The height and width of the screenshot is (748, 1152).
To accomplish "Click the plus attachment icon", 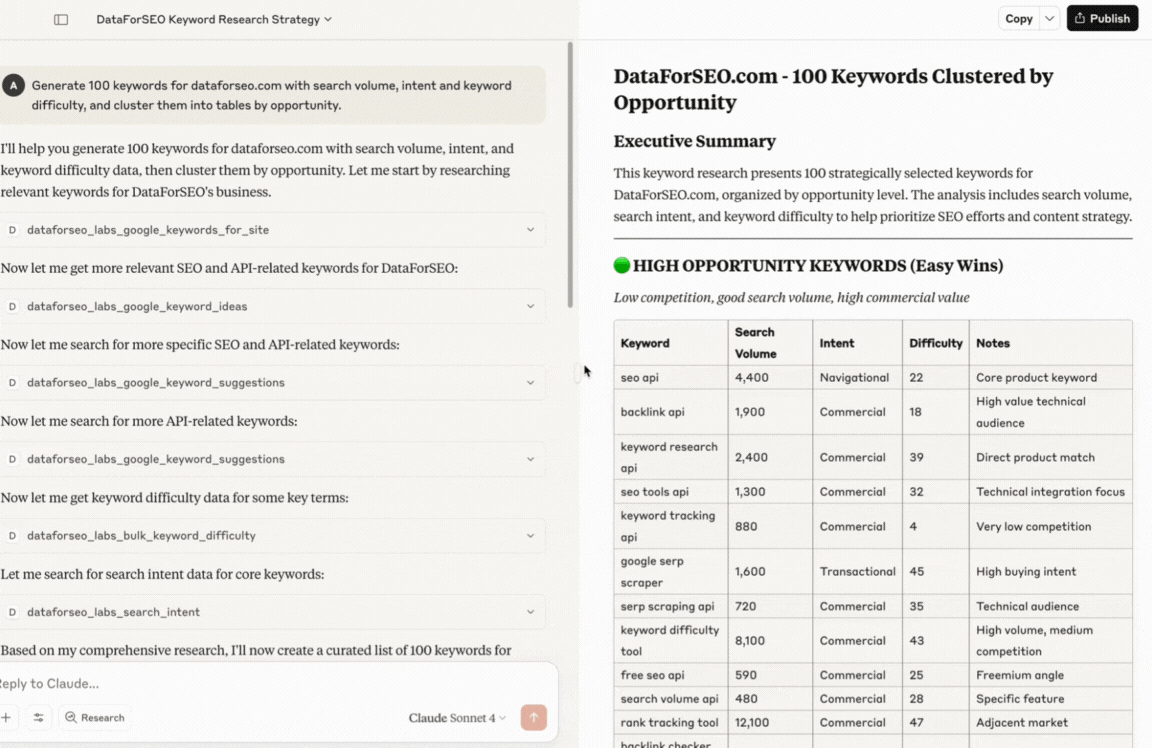I will [6, 717].
